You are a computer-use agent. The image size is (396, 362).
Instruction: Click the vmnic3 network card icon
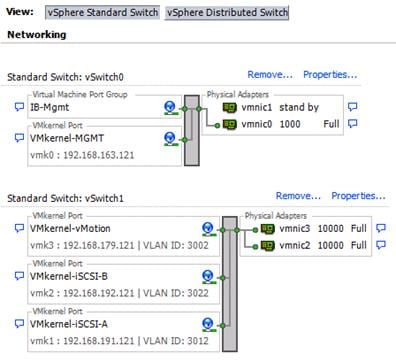268,229
